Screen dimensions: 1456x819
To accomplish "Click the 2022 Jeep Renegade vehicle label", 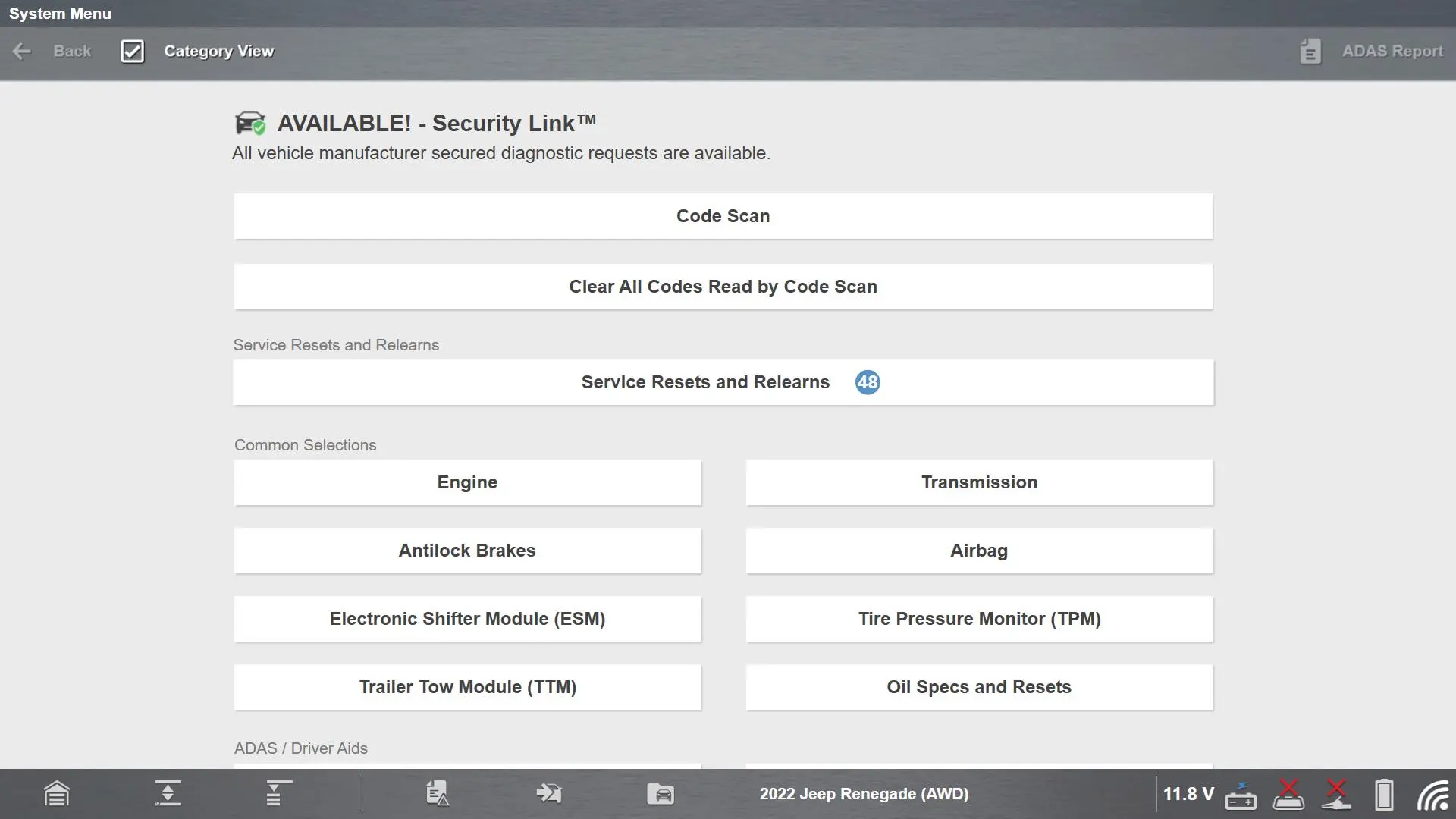I will click(x=864, y=794).
